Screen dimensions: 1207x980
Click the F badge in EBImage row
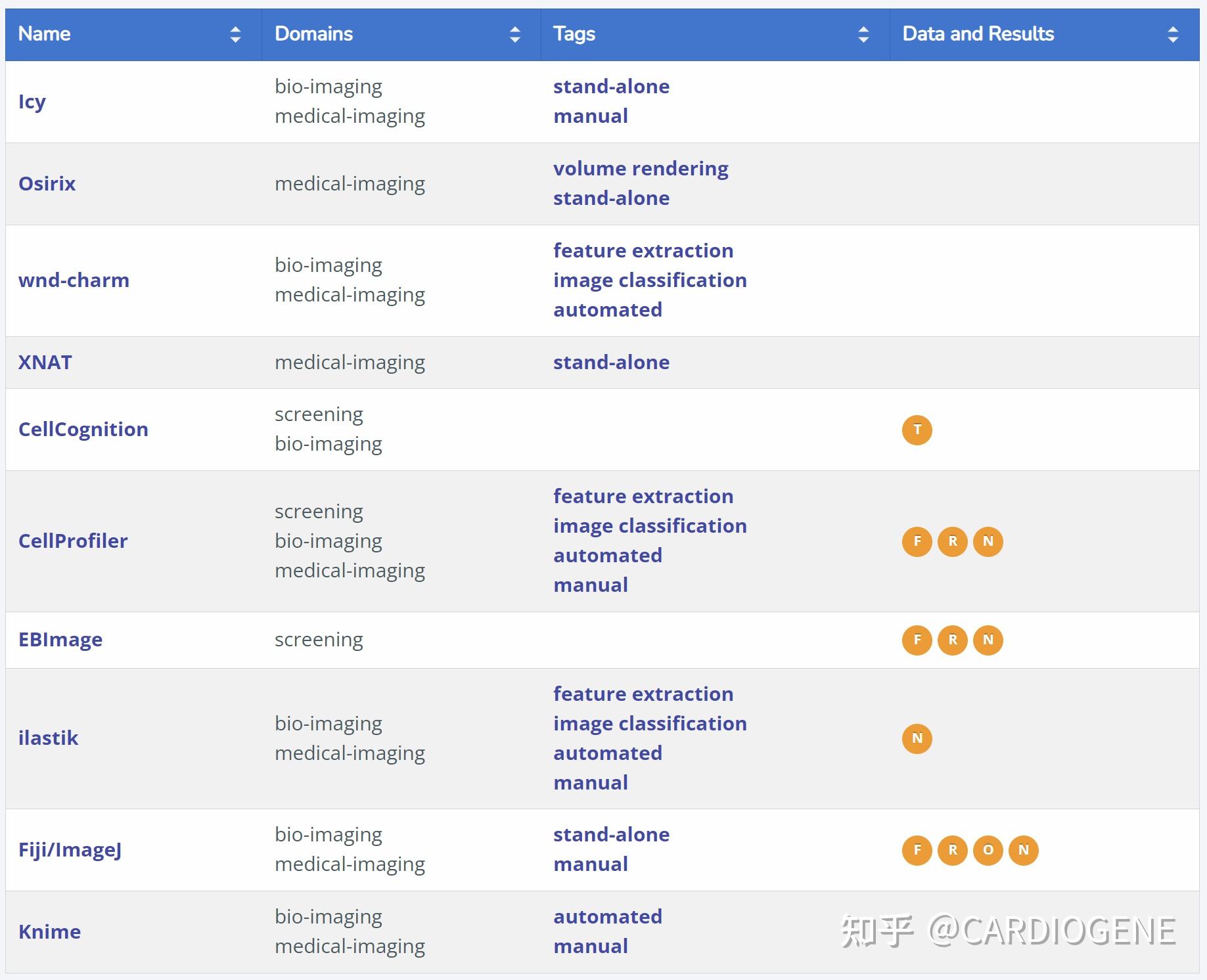click(x=917, y=640)
